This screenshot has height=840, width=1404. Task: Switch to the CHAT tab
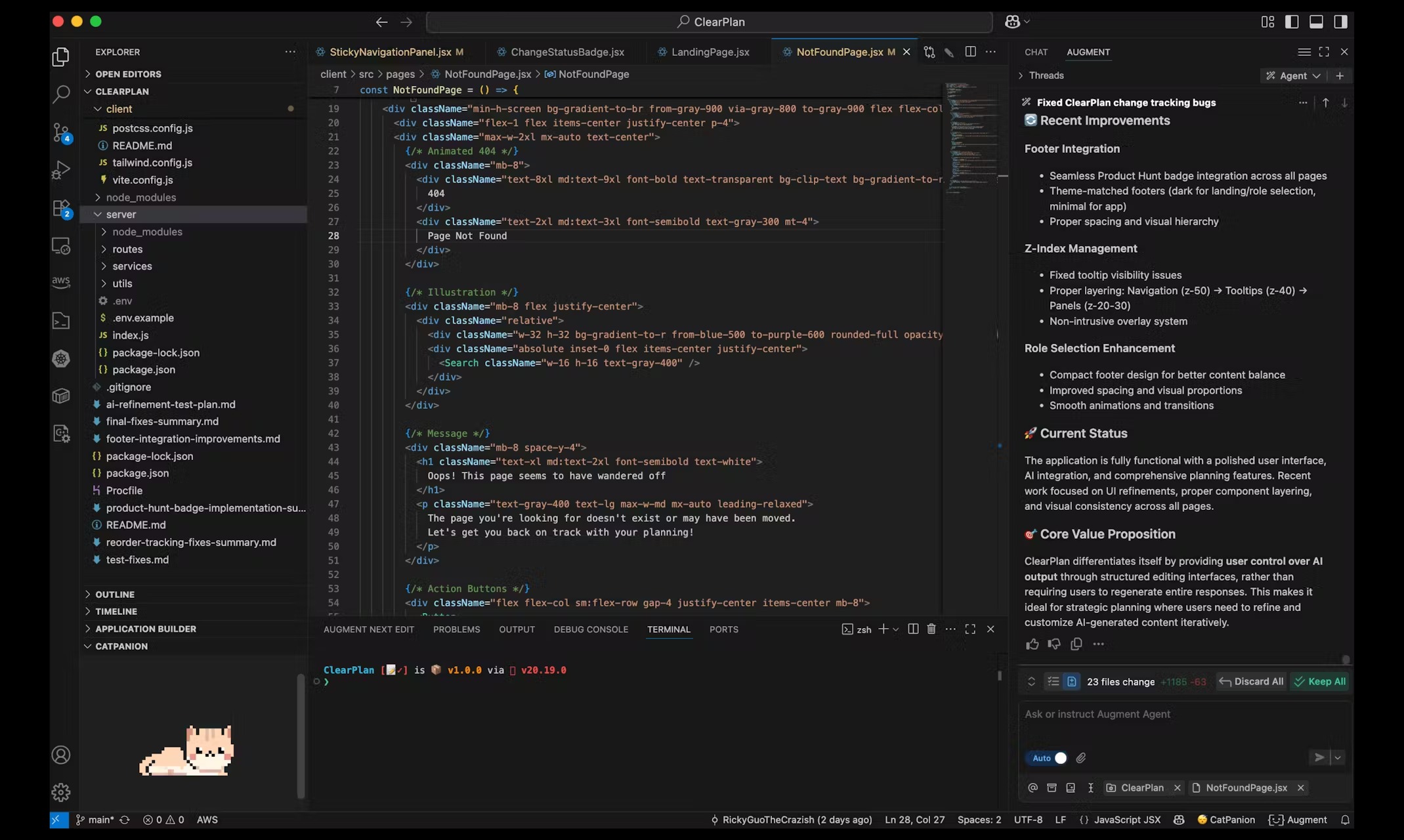(x=1036, y=52)
